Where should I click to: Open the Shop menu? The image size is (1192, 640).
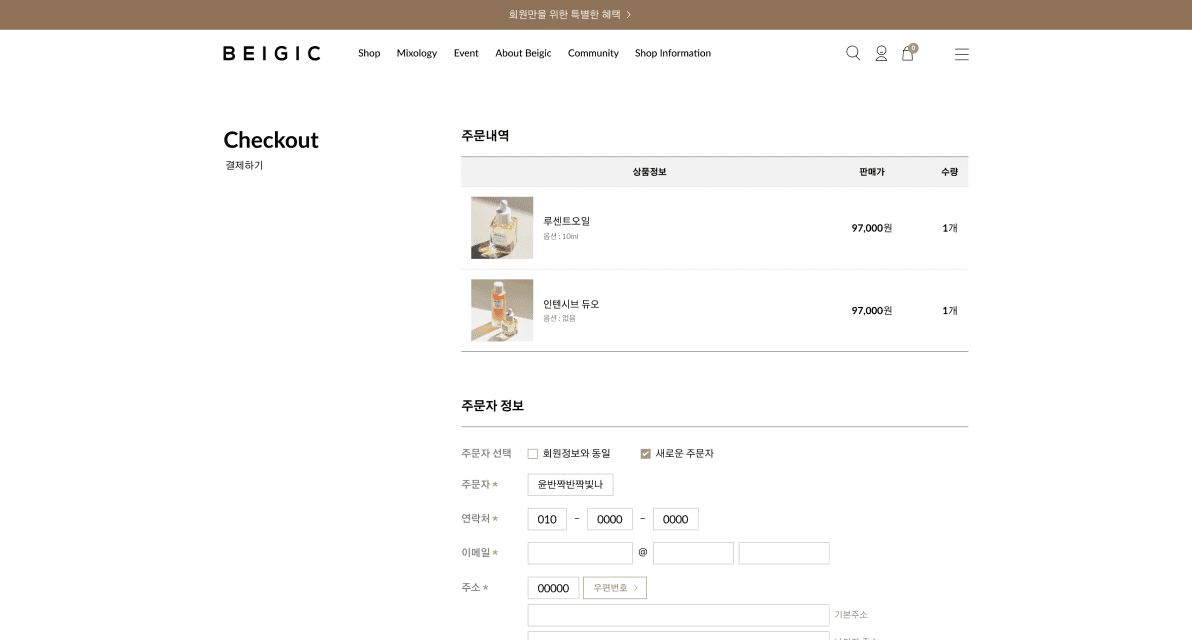pos(369,53)
